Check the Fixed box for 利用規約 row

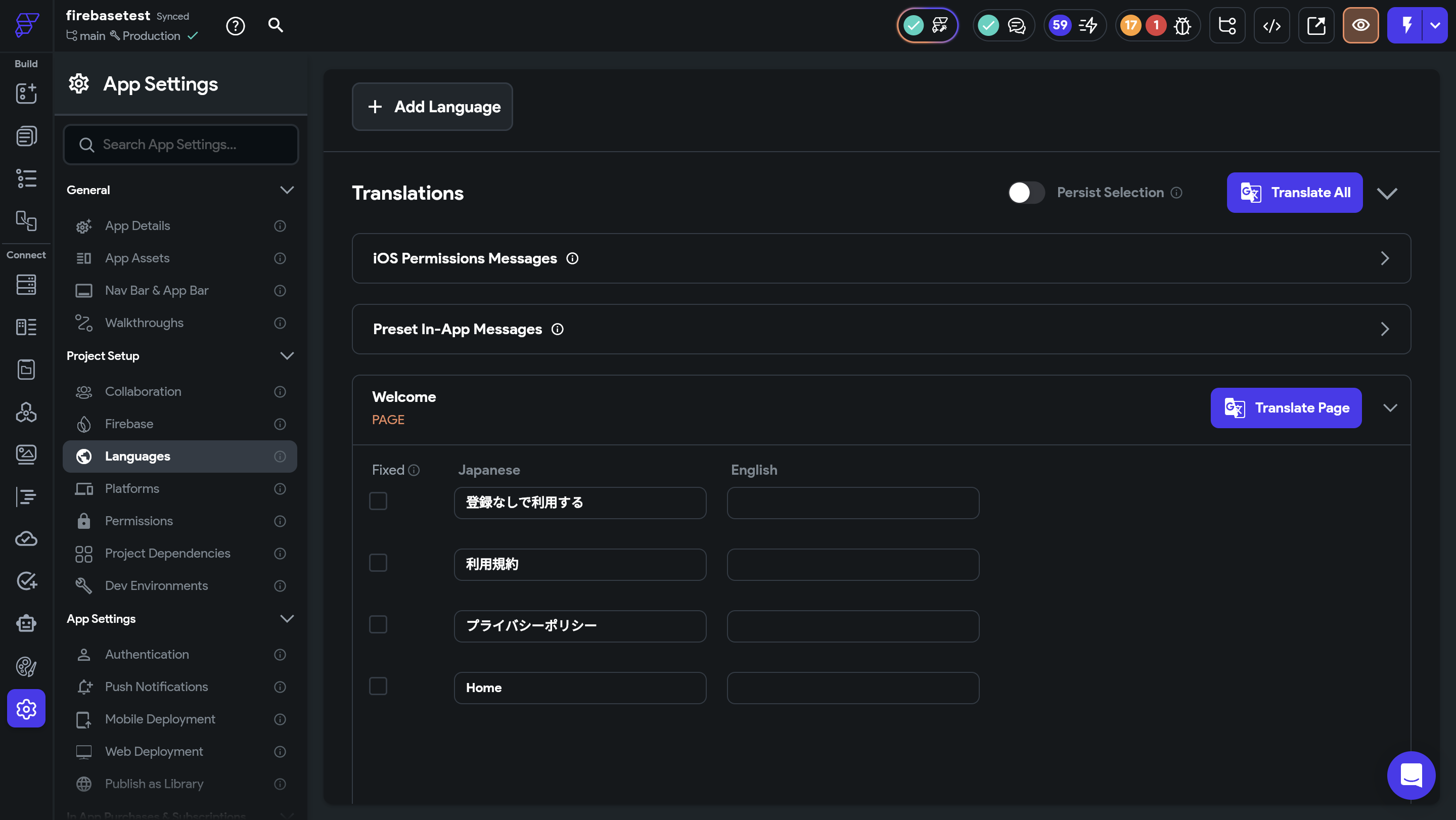click(x=378, y=563)
